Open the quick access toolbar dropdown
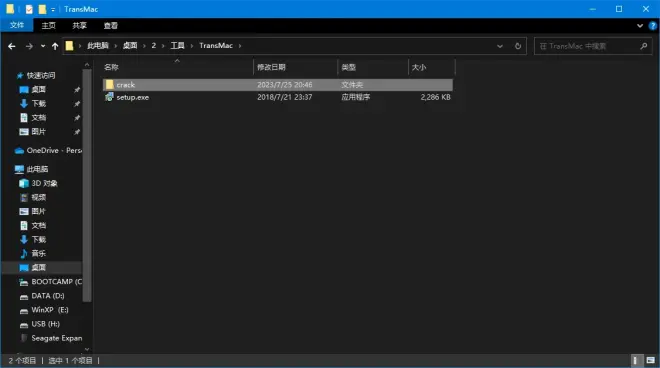The height and width of the screenshot is (368, 660). [x=53, y=9]
